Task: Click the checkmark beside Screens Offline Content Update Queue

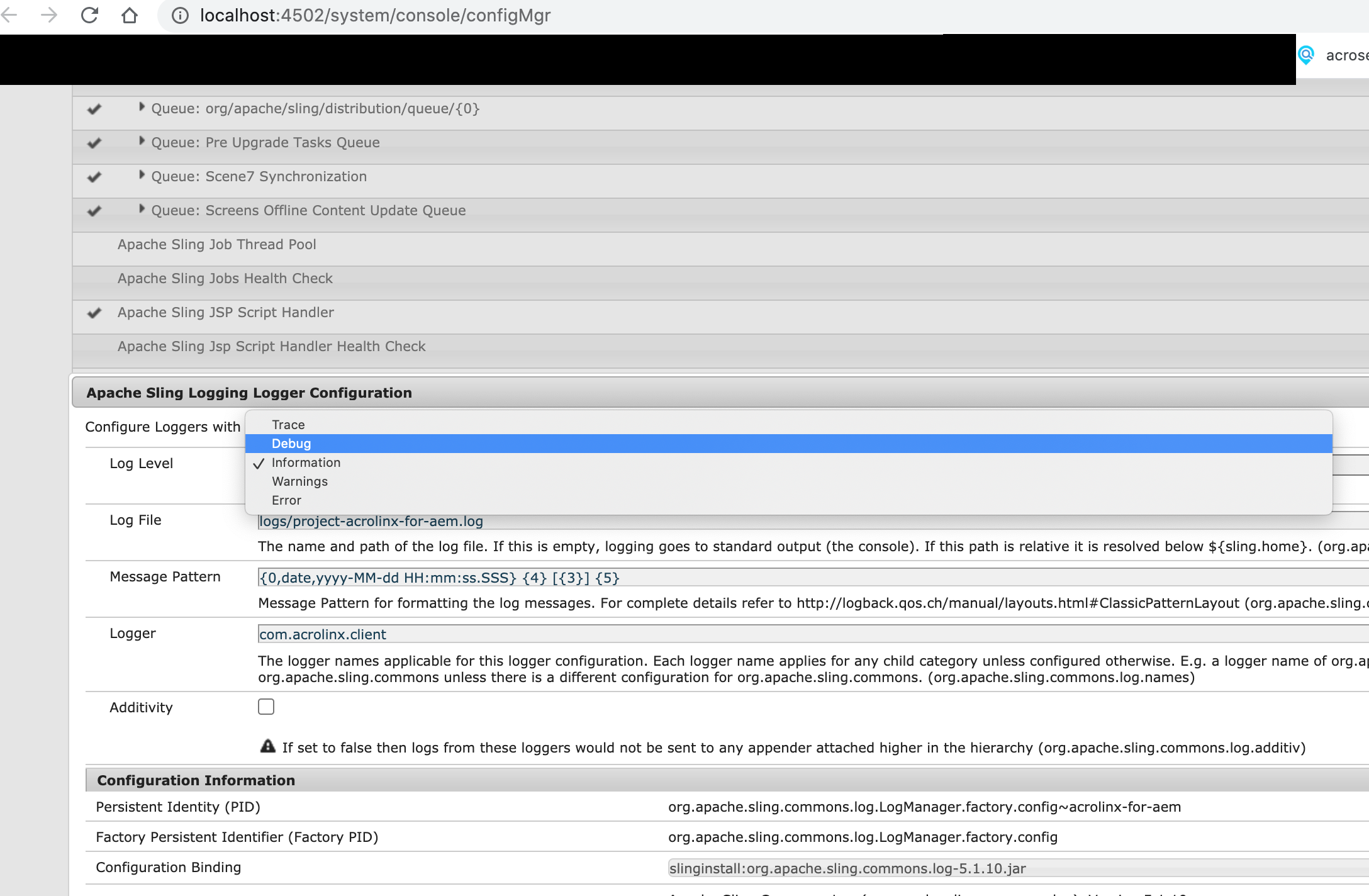Action: click(93, 211)
